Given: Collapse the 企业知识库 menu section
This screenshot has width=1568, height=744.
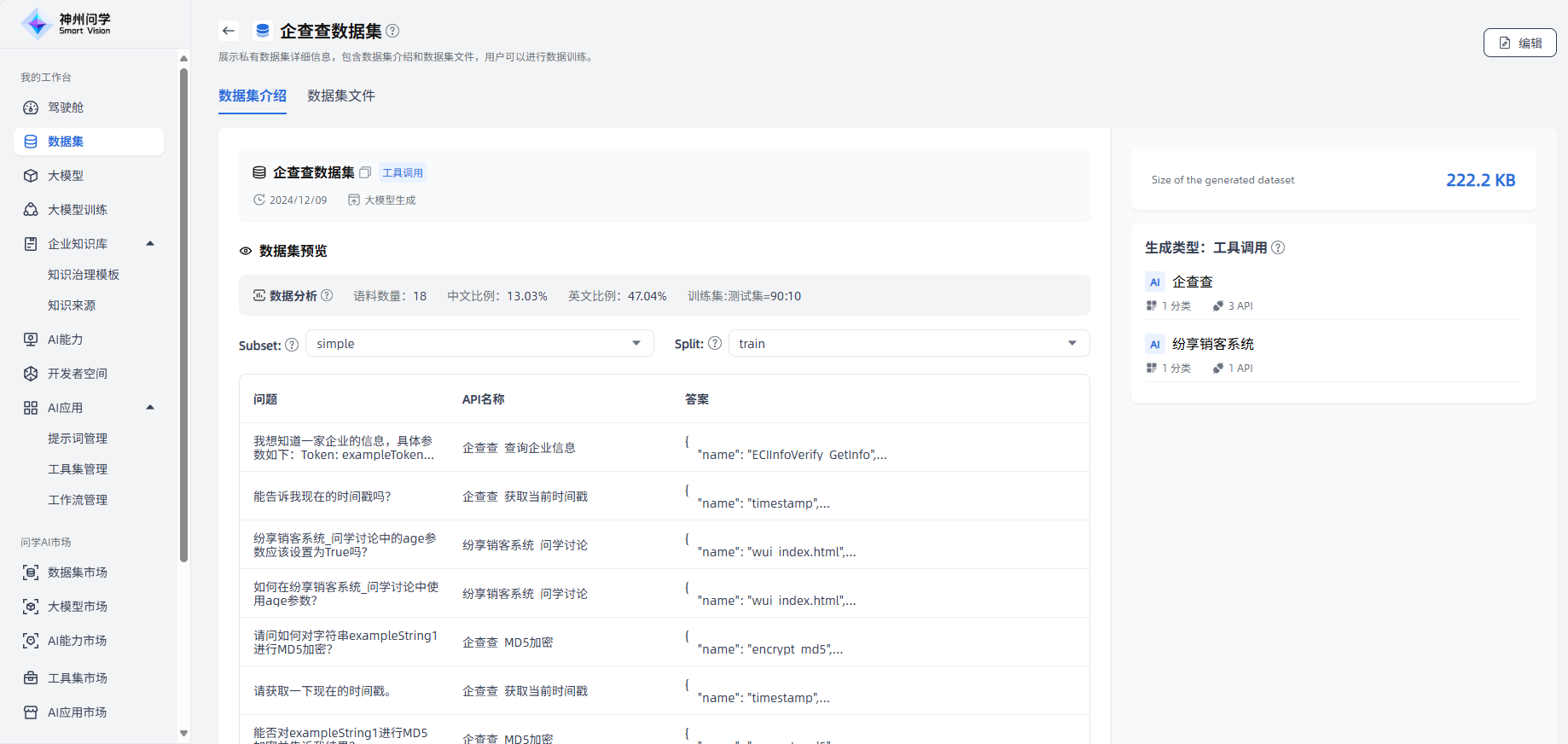Looking at the screenshot, I should pos(150,244).
